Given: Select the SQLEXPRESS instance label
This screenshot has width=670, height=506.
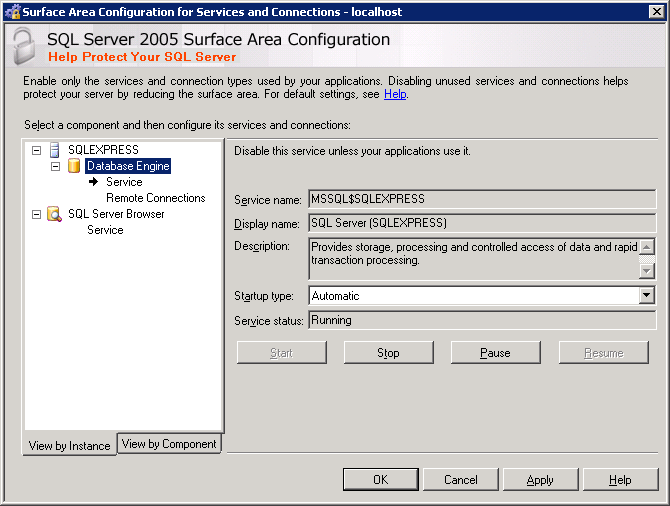Looking at the screenshot, I should click(x=103, y=150).
